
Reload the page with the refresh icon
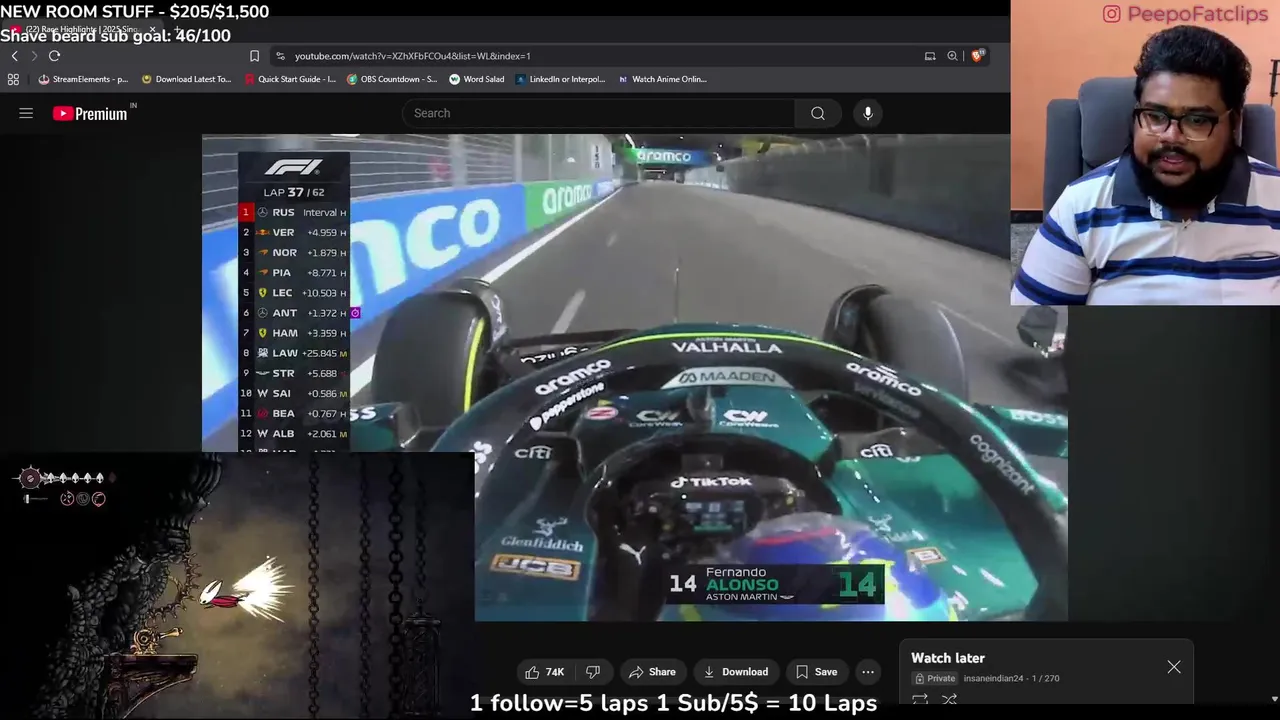(54, 56)
